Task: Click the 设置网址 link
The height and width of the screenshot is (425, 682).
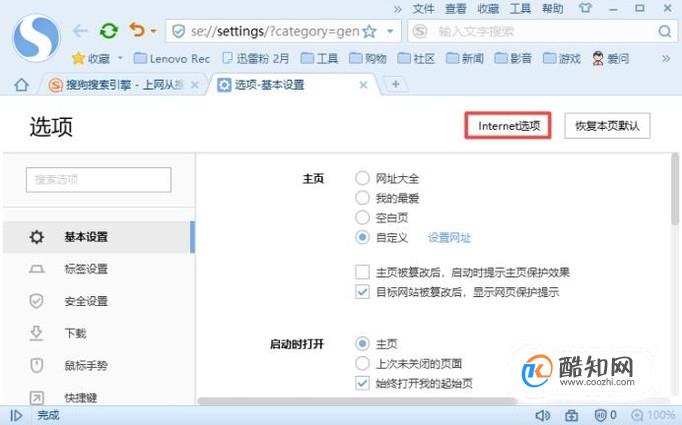Action: 449,238
